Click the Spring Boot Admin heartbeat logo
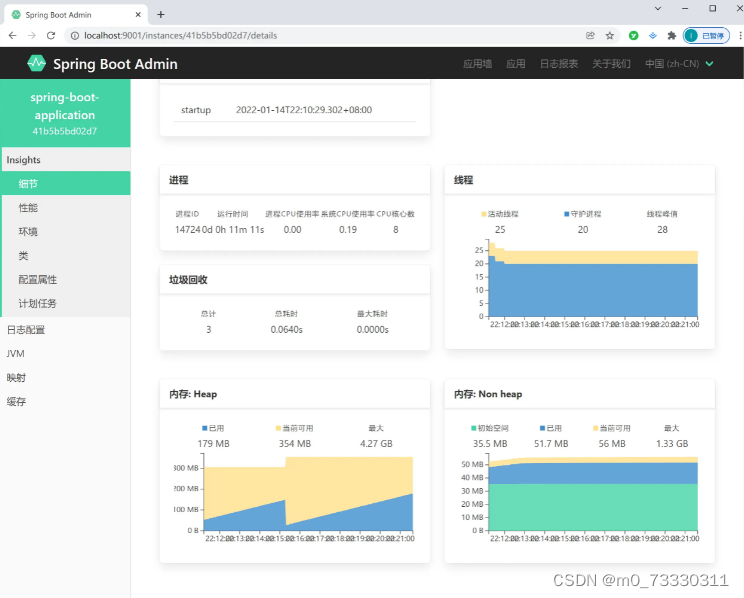 click(37, 63)
